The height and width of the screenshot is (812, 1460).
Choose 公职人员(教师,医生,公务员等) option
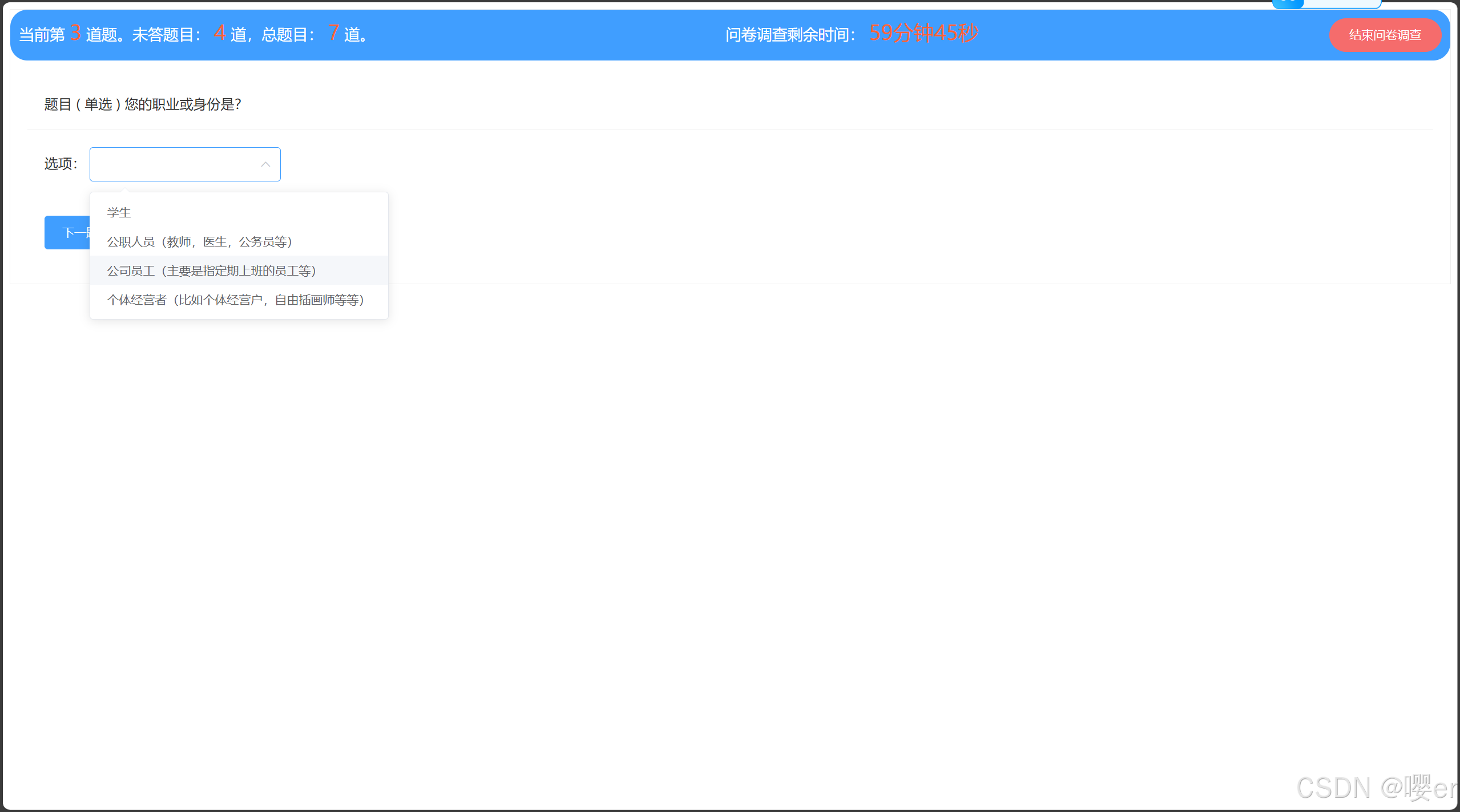click(x=200, y=241)
